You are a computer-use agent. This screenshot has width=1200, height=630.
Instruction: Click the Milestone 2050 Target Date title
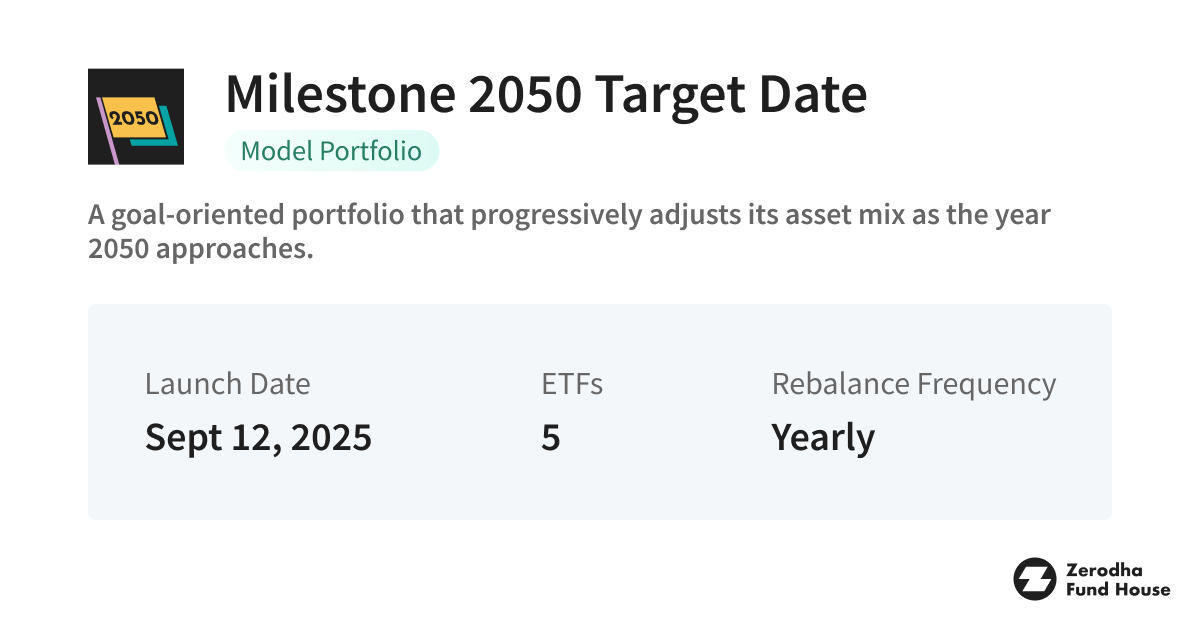point(546,95)
